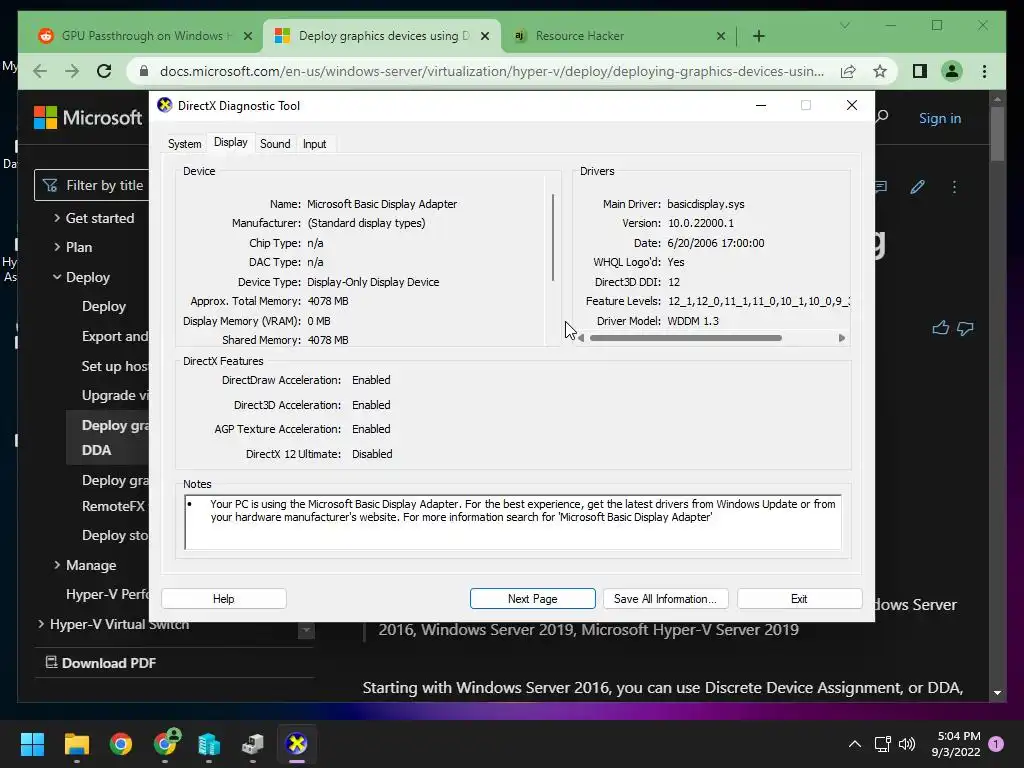Click the DirectX Diagnostic taskbar icon

pos(296,744)
